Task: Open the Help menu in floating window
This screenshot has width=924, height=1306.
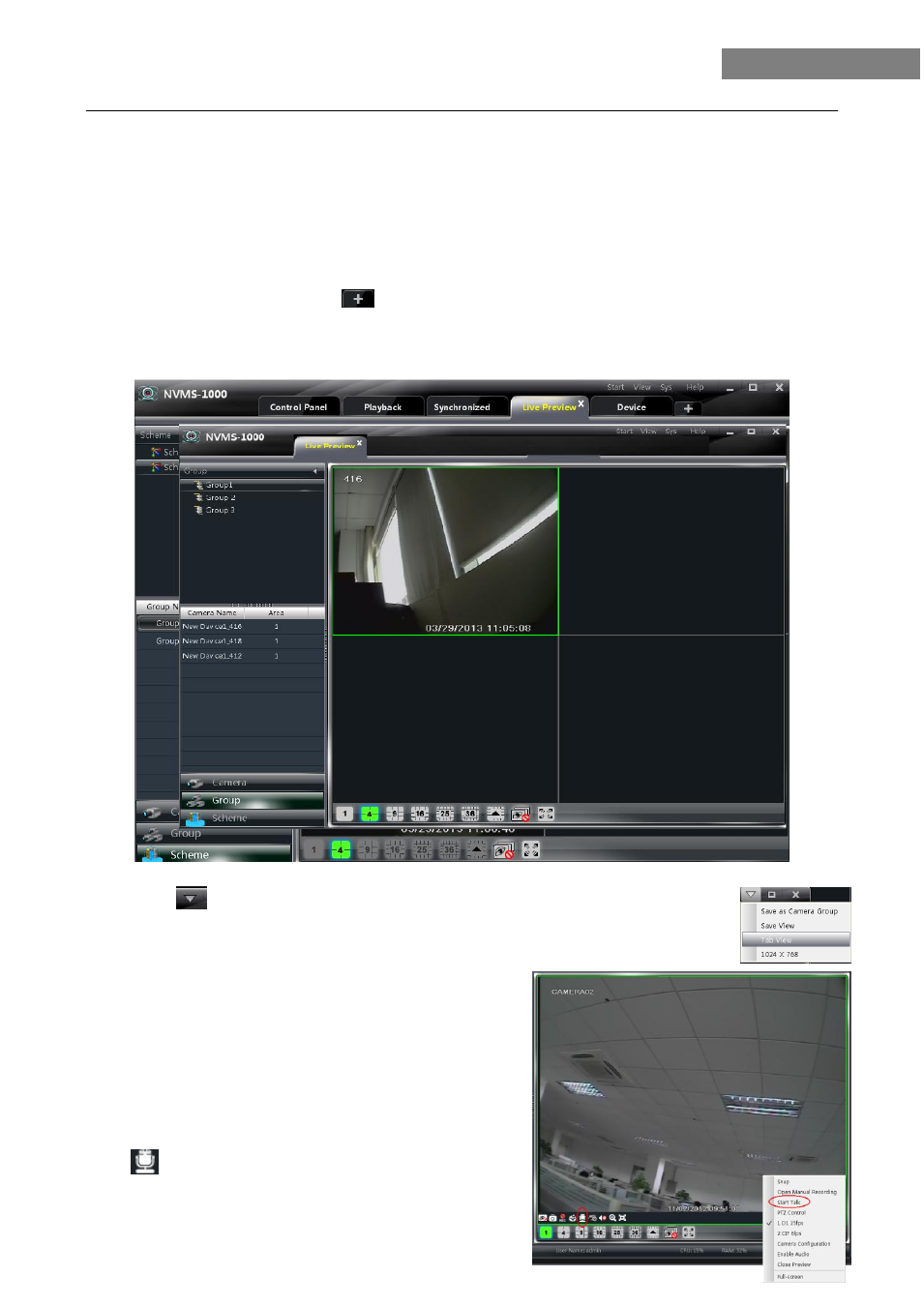Action: click(698, 431)
